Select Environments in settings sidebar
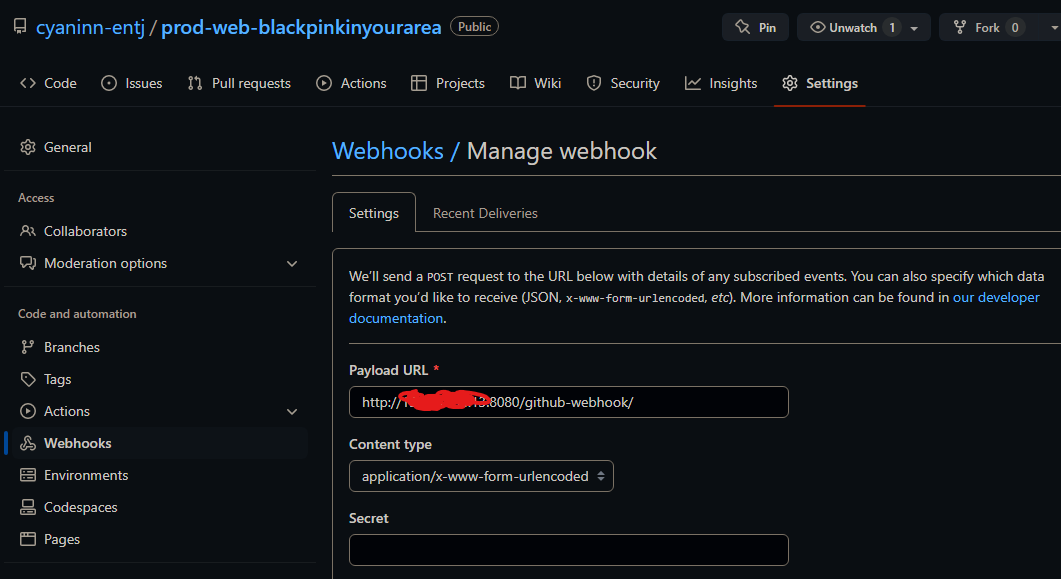 pyautogui.click(x=159, y=475)
